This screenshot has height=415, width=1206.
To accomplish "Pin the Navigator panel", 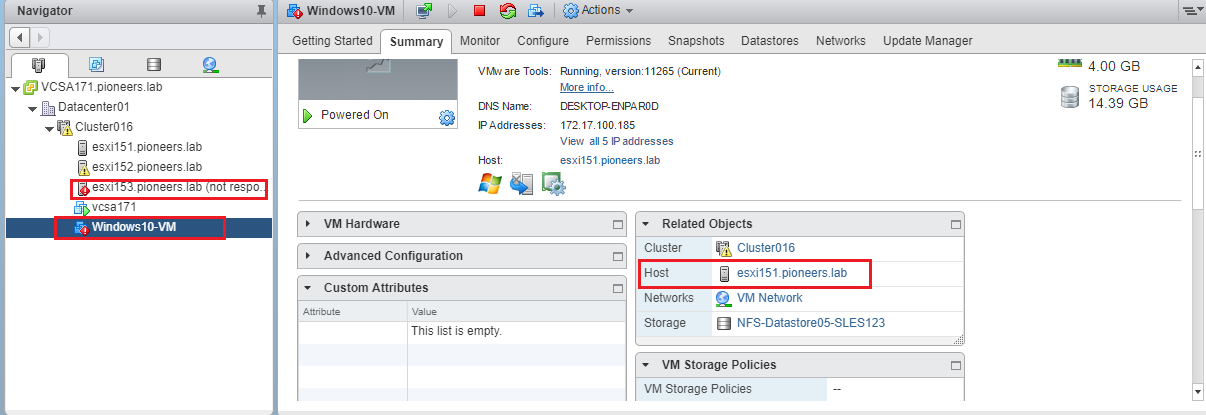I will (x=261, y=11).
